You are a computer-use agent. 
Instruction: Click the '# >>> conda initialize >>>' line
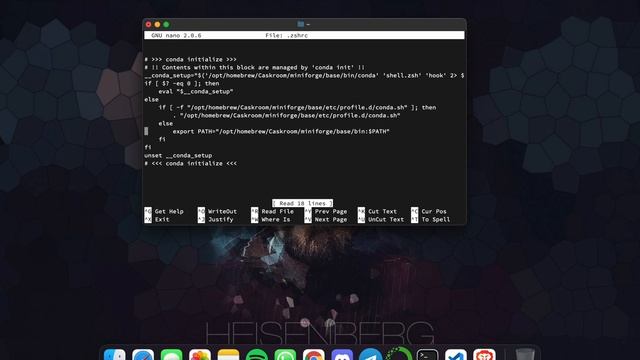coord(191,60)
